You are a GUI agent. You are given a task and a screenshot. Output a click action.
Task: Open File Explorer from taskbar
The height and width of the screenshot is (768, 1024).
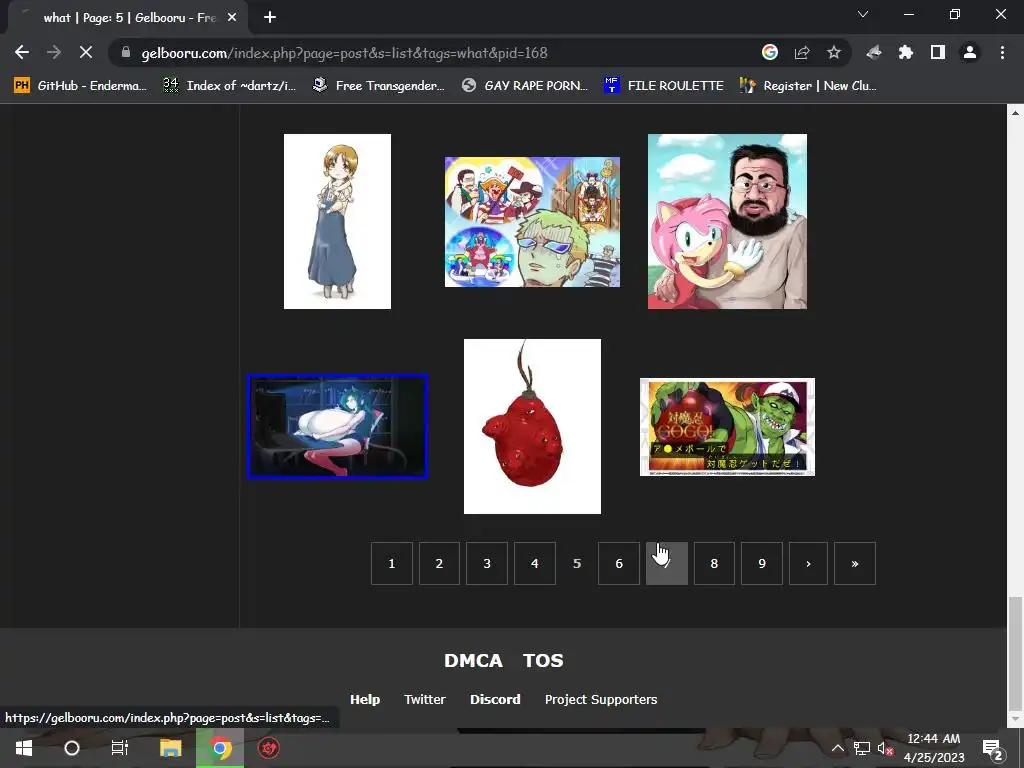pos(170,748)
